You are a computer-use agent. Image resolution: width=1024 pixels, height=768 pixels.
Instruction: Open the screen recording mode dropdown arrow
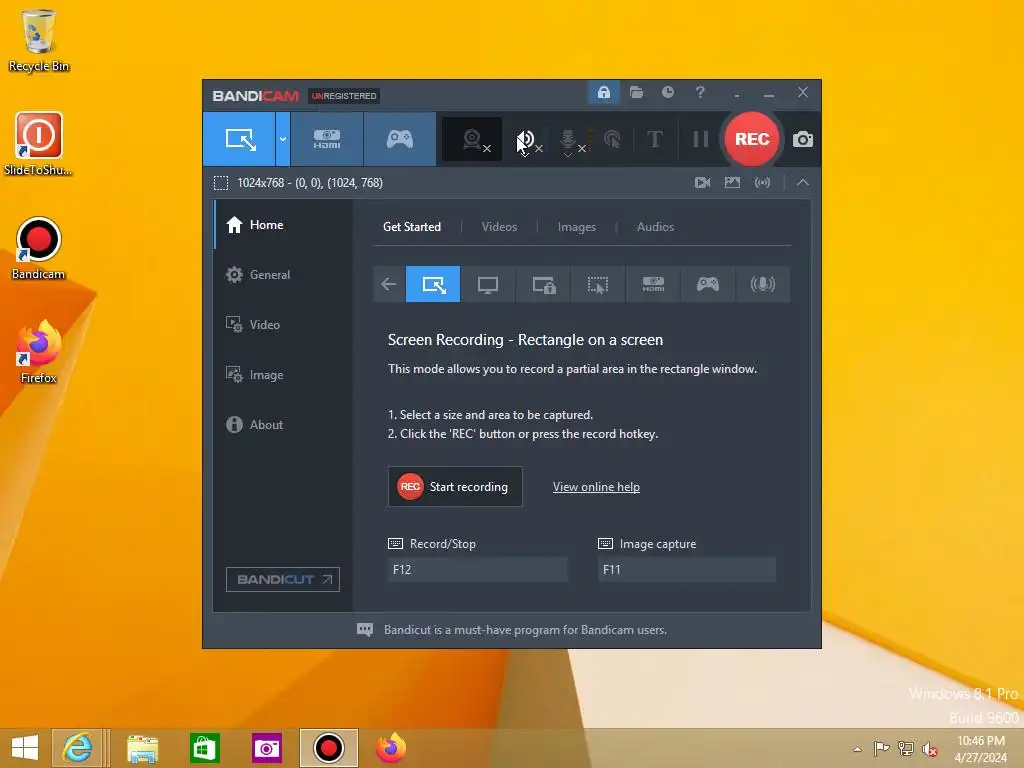283,139
